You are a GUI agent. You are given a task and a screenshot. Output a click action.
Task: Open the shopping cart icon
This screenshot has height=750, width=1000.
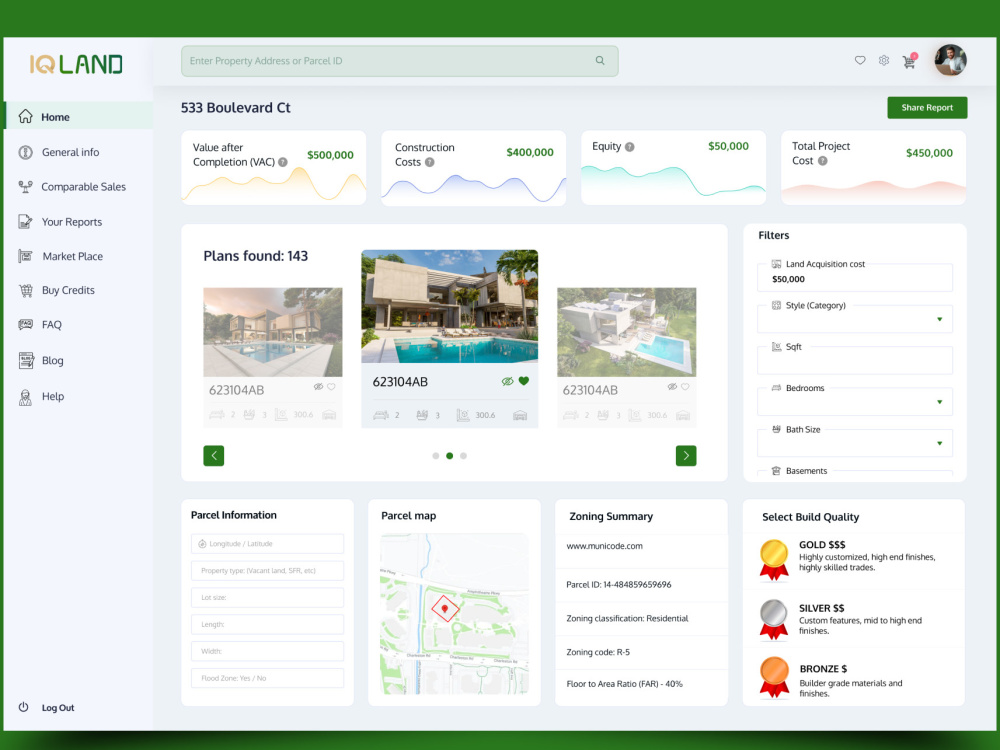pyautogui.click(x=909, y=61)
